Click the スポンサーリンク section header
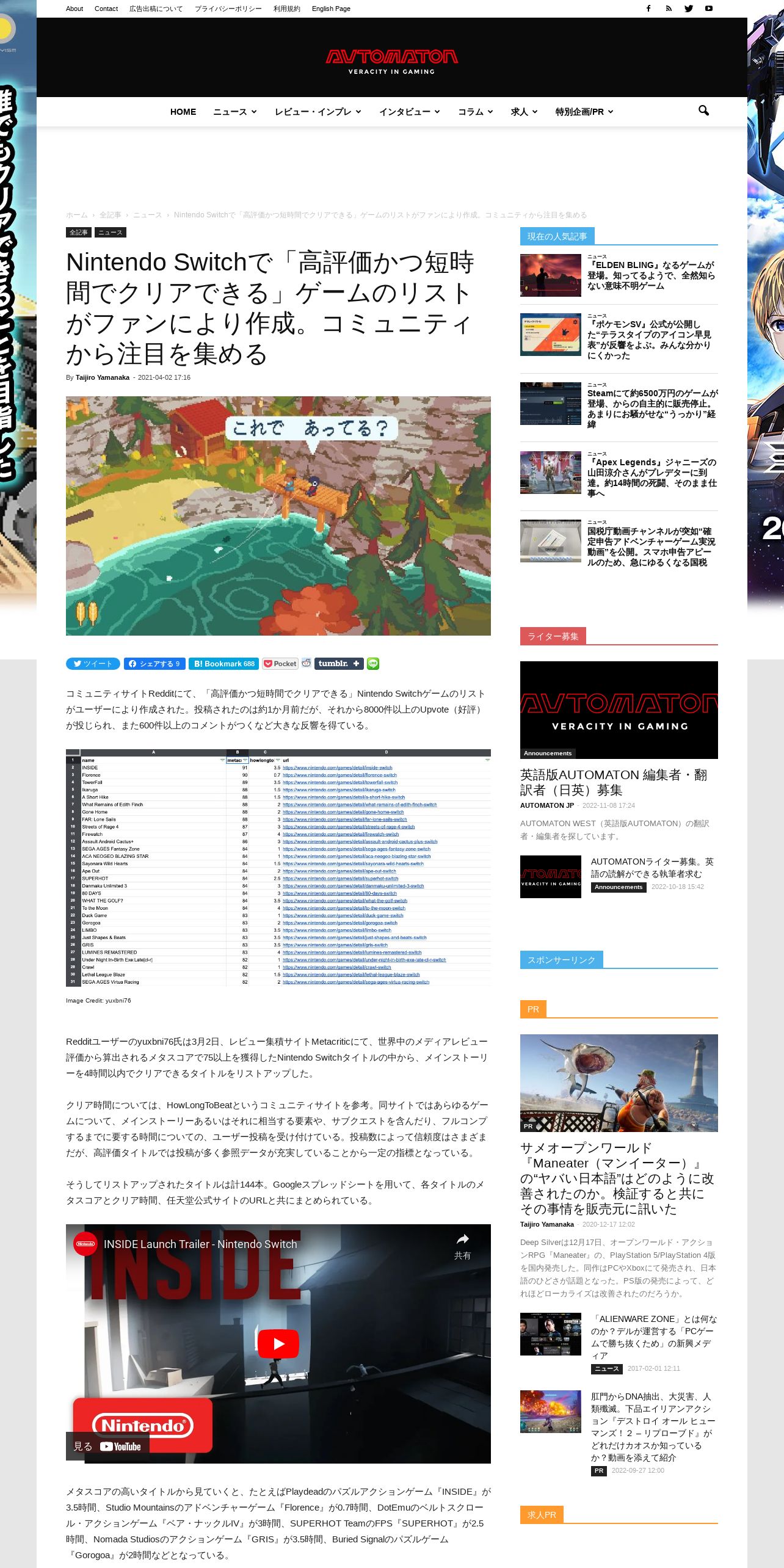The height and width of the screenshot is (1568, 784). click(x=561, y=960)
